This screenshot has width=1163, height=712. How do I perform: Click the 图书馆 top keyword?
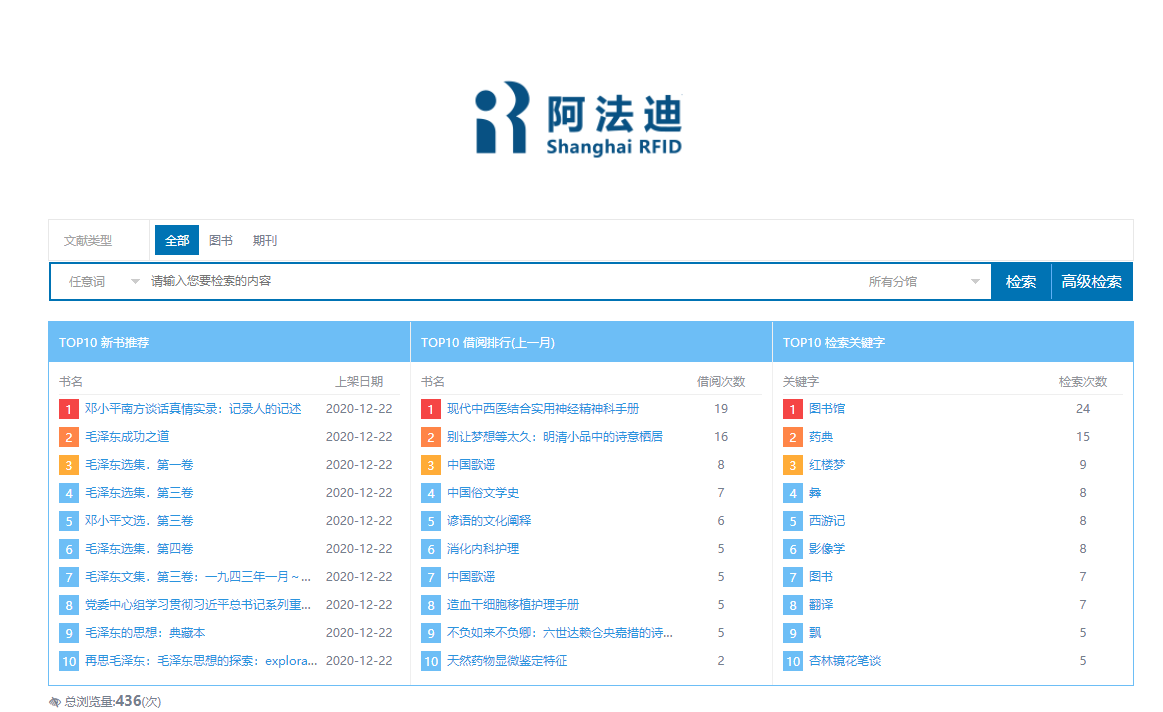[x=827, y=409]
